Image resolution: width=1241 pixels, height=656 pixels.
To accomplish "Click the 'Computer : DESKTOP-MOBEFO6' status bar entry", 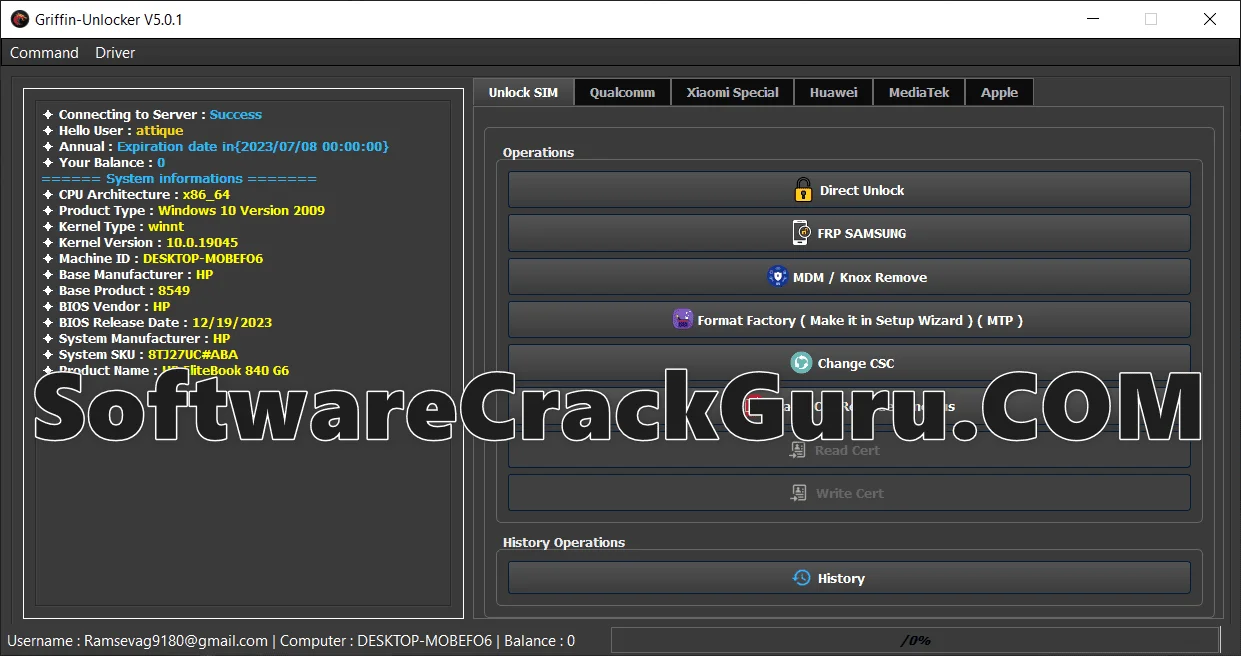I will 387,641.
